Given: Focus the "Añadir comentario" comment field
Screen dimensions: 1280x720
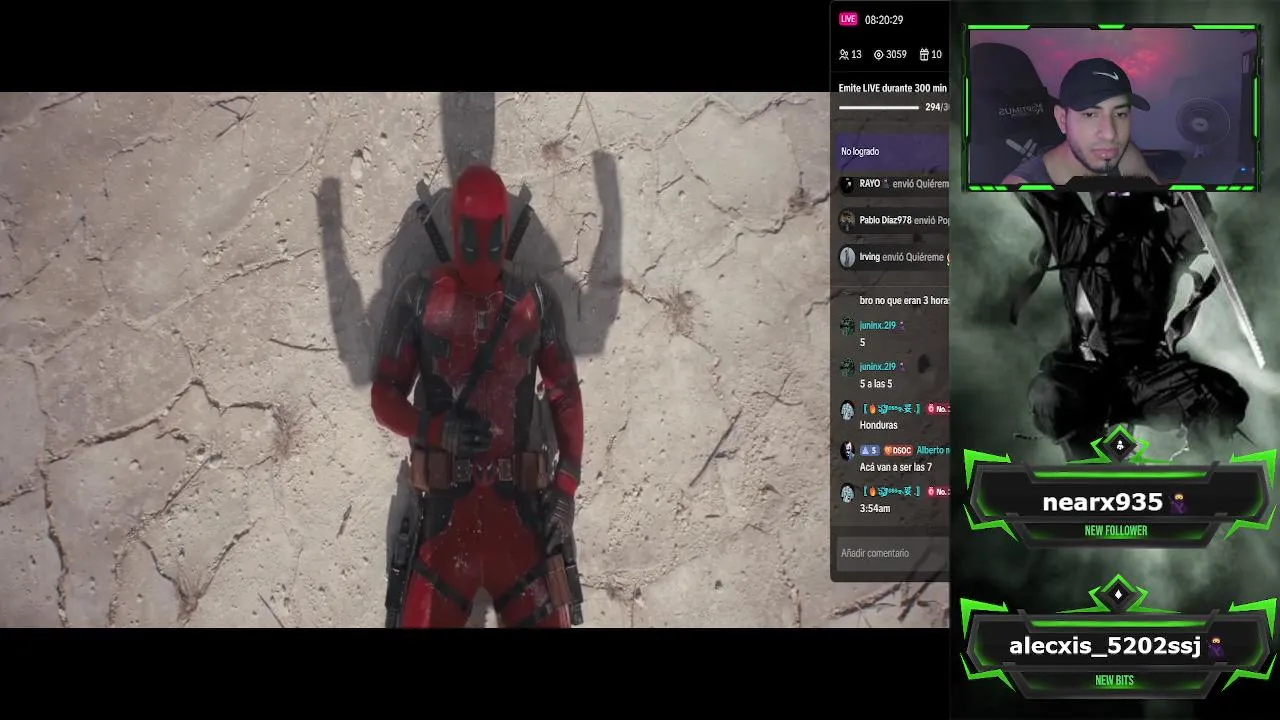Looking at the screenshot, I should (890, 553).
